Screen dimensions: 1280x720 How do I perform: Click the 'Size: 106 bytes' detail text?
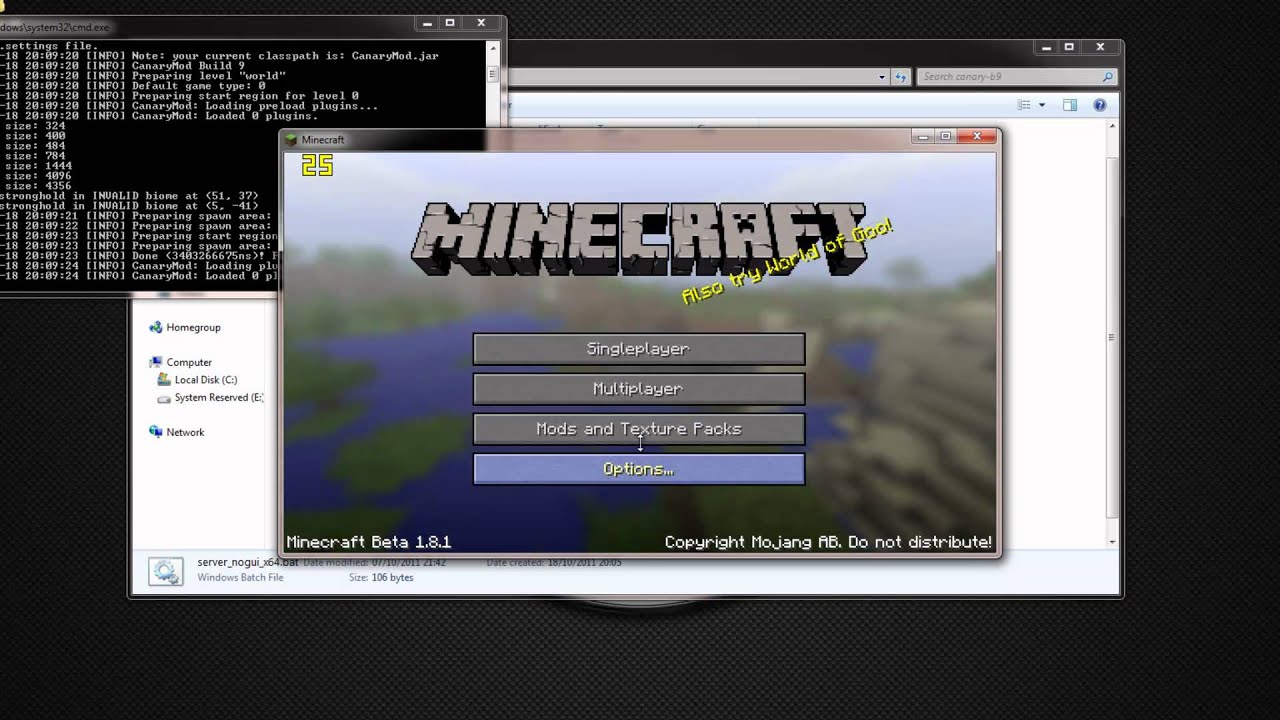381,578
